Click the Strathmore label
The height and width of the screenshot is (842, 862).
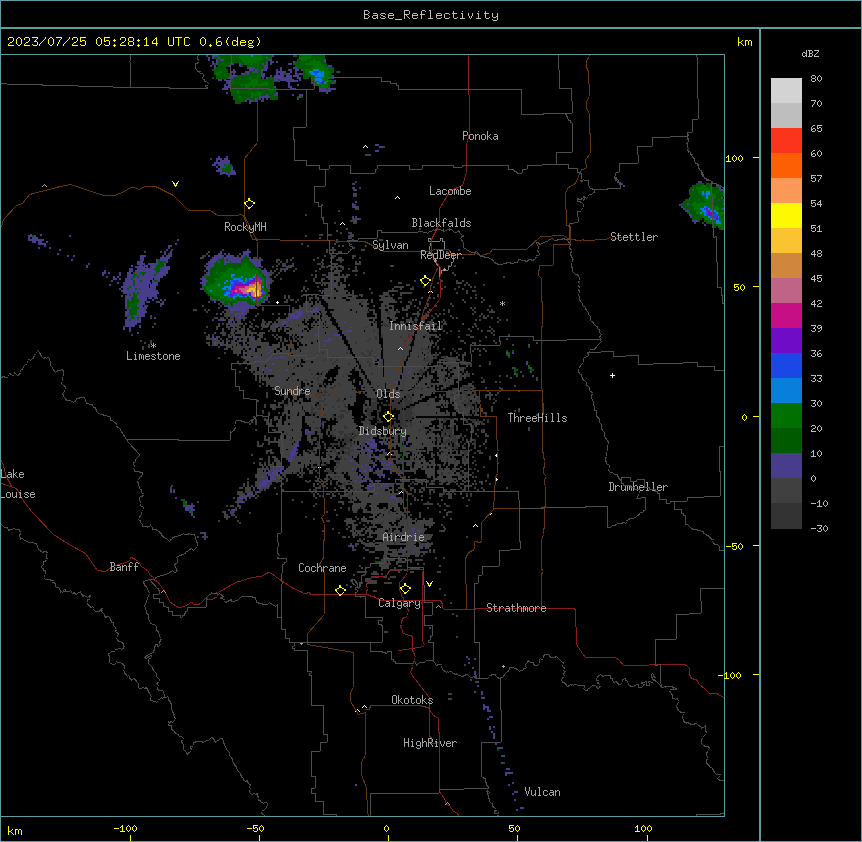tap(516, 608)
